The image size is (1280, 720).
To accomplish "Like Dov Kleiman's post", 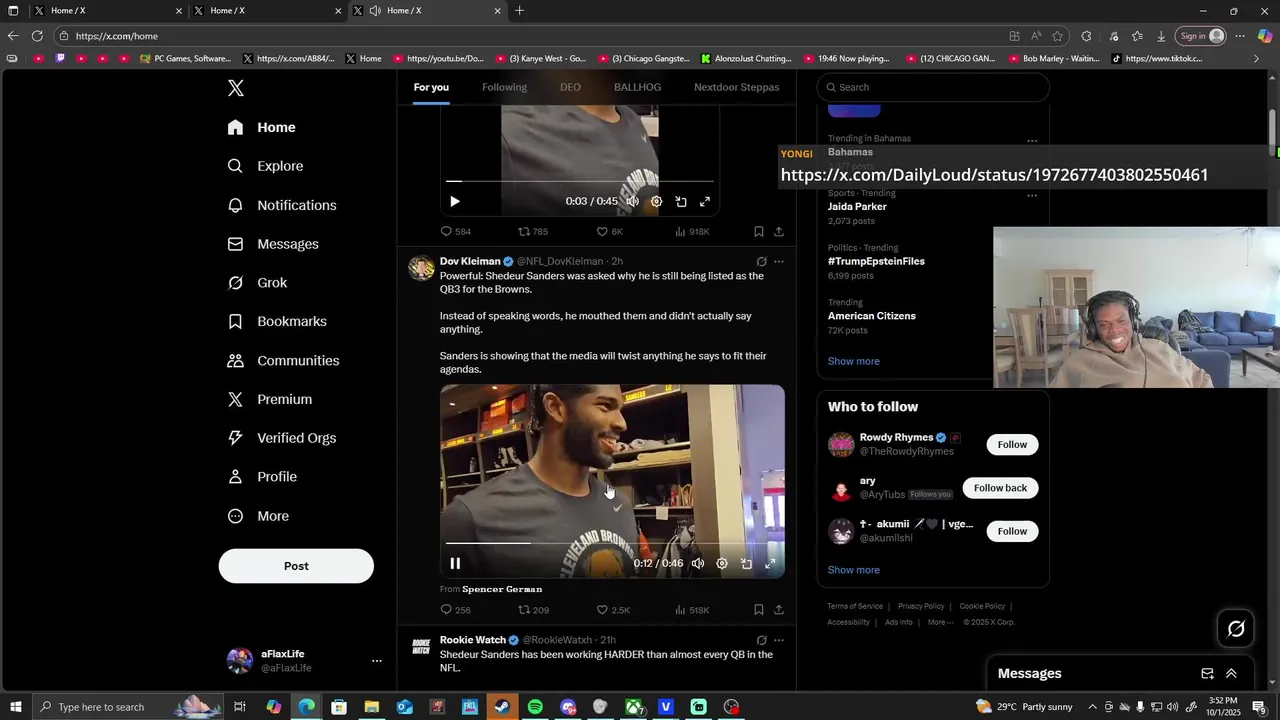I will (612, 610).
